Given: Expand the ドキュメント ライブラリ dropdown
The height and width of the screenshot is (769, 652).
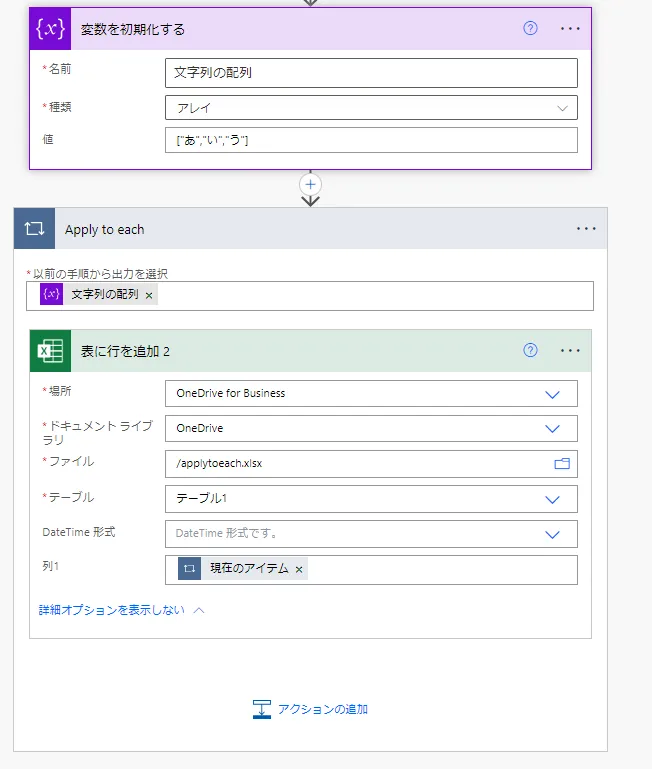Looking at the screenshot, I should click(x=553, y=429).
